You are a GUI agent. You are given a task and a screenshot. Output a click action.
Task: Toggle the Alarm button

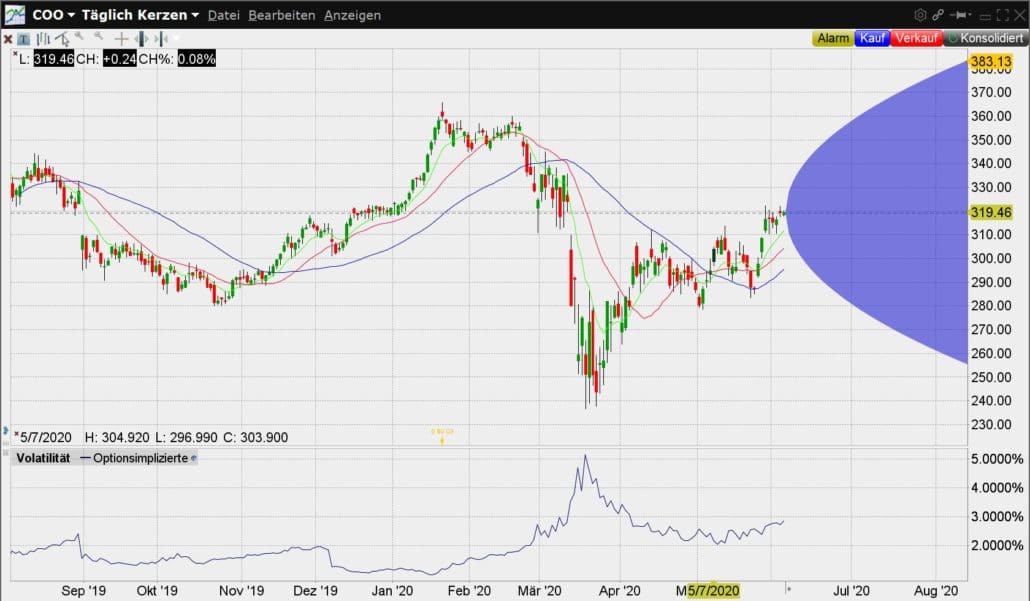[834, 38]
